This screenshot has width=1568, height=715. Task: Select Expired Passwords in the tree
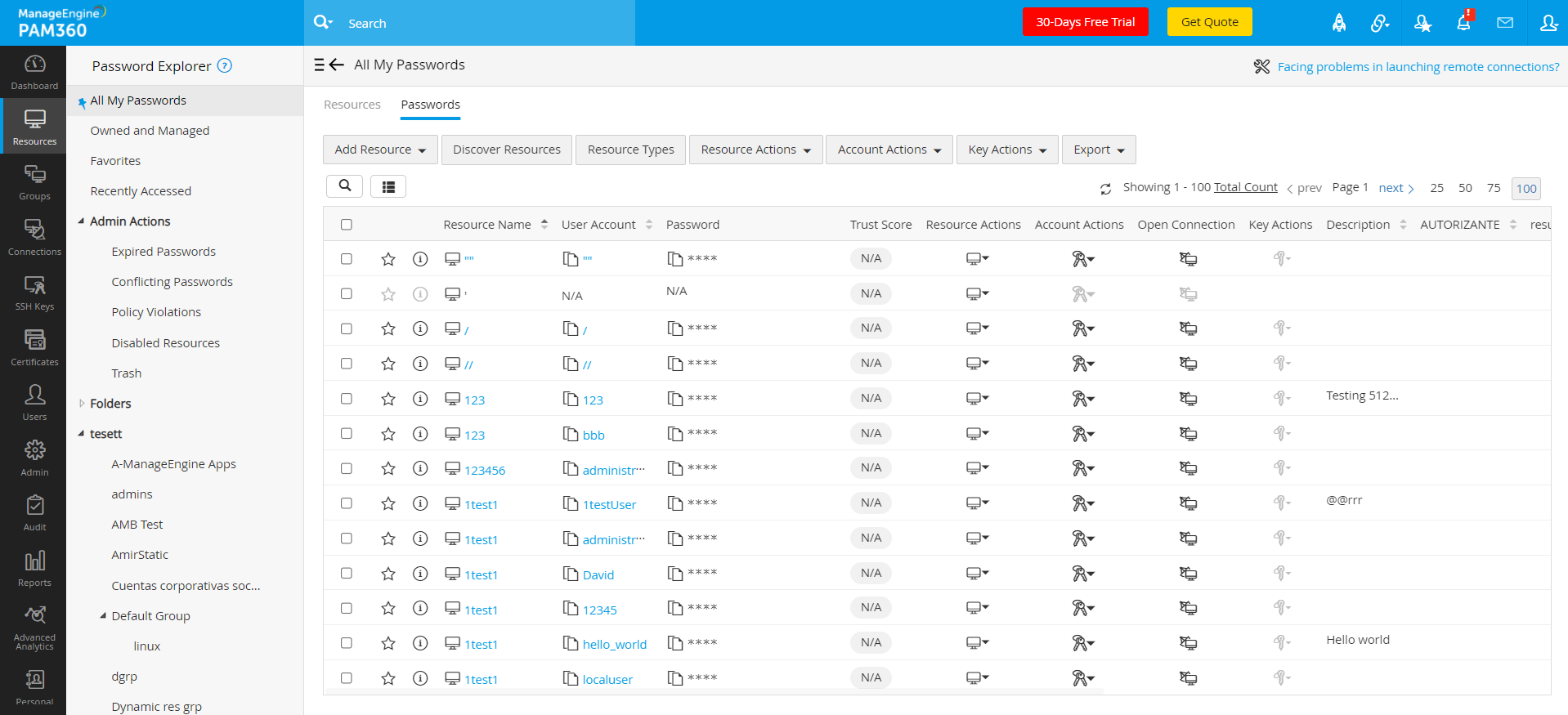click(164, 252)
